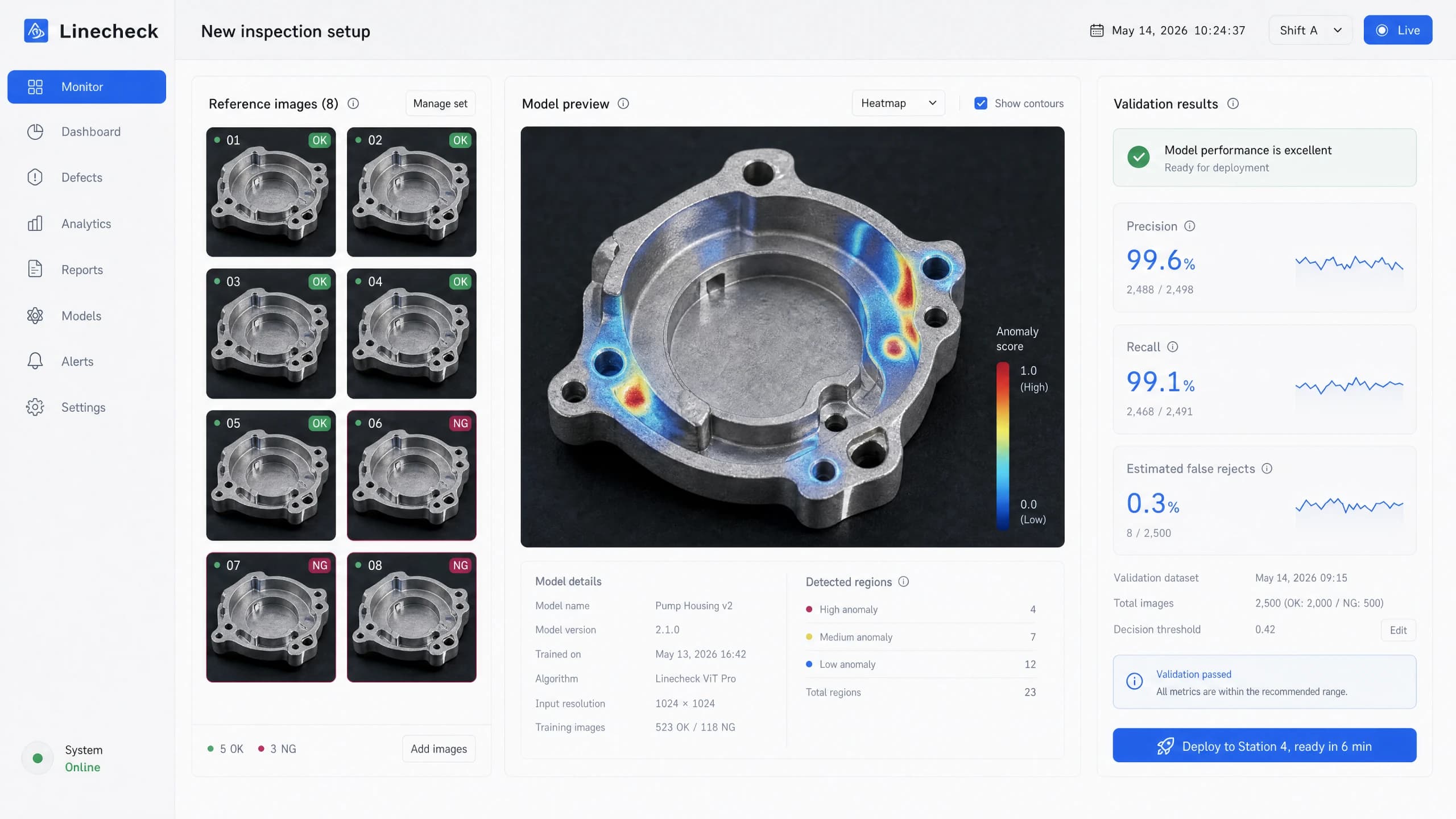Click the High anomaly row
The width and height of the screenshot is (1456, 819).
coord(921,610)
